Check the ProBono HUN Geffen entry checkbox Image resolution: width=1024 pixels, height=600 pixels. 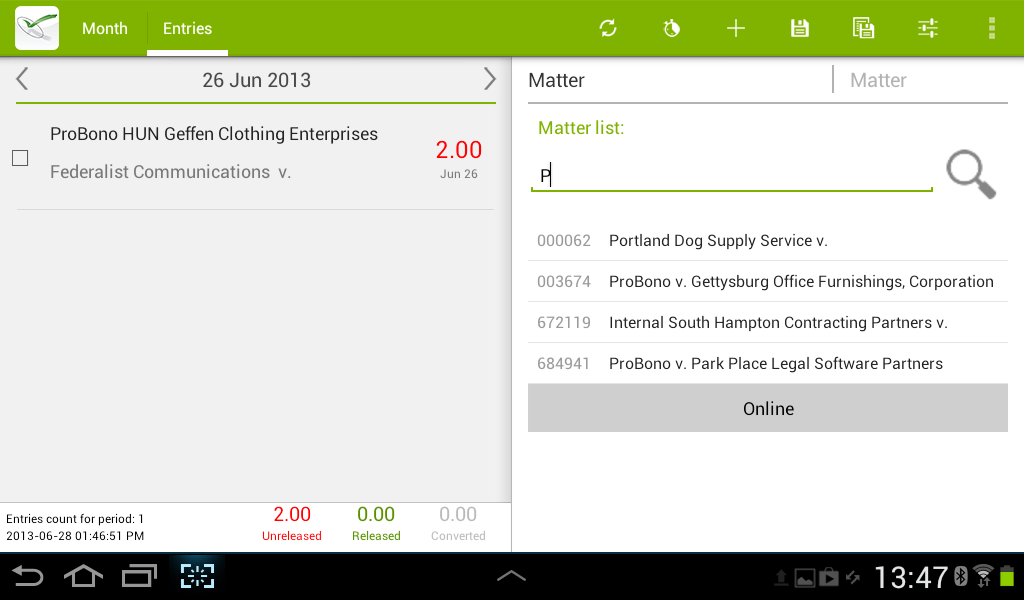[20, 158]
